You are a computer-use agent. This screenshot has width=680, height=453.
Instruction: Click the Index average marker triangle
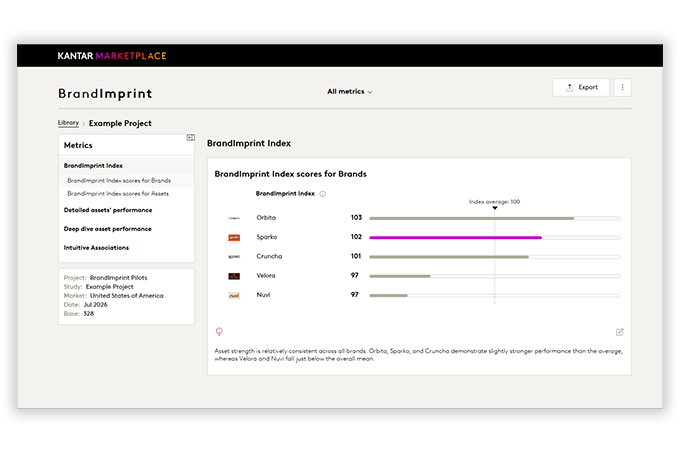[495, 208]
